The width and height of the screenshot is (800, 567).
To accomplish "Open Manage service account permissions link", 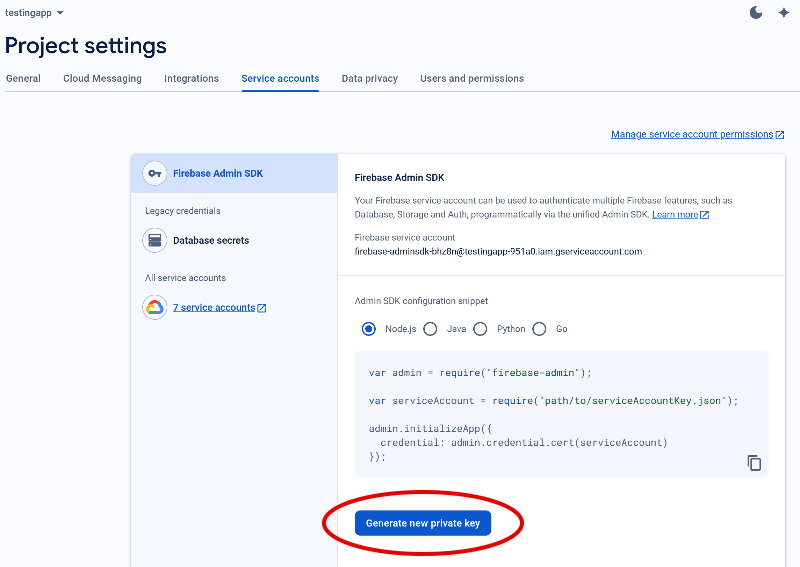I will click(x=692, y=134).
